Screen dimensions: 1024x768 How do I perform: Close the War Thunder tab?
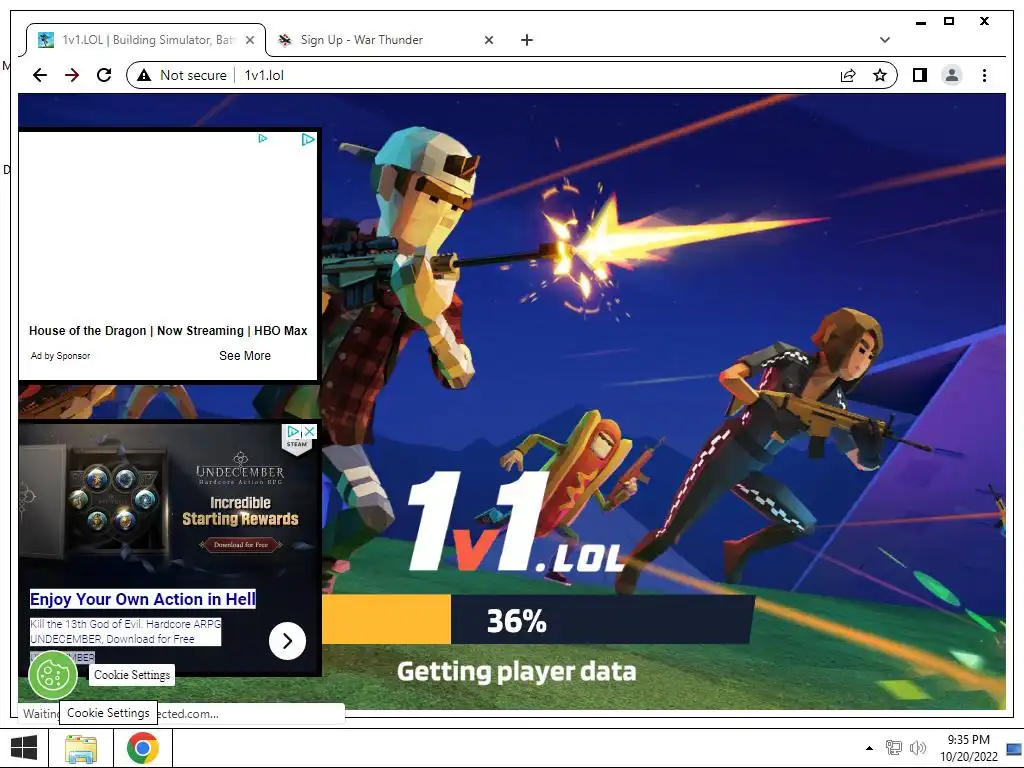(488, 40)
